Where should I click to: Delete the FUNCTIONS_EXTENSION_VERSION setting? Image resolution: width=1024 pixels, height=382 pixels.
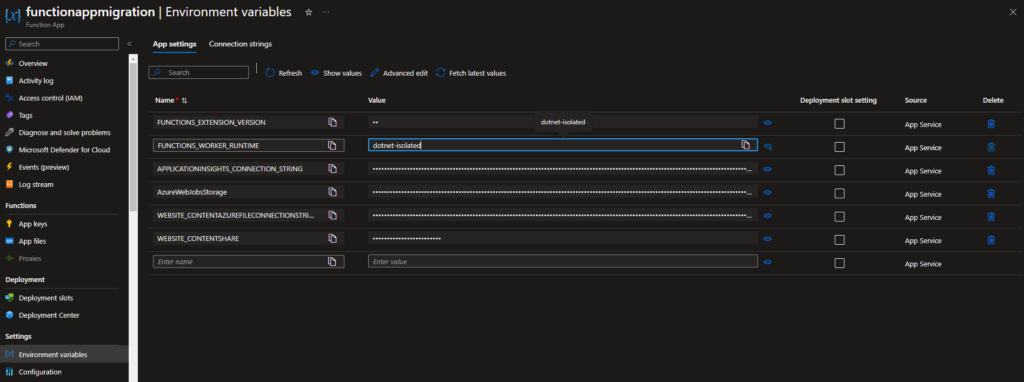[x=991, y=123]
